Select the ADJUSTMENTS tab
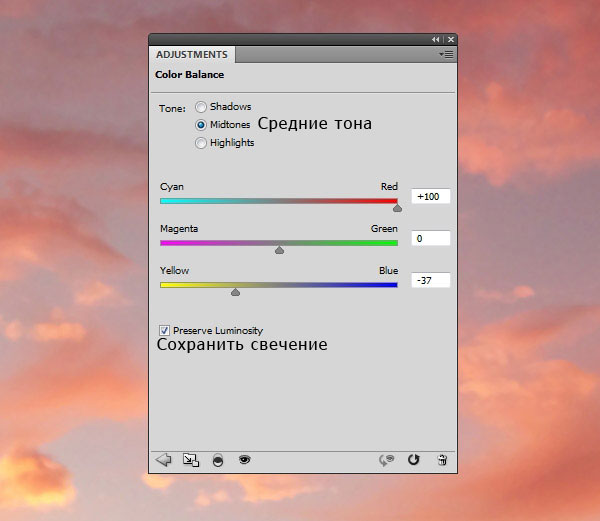600x521 pixels. 192,55
